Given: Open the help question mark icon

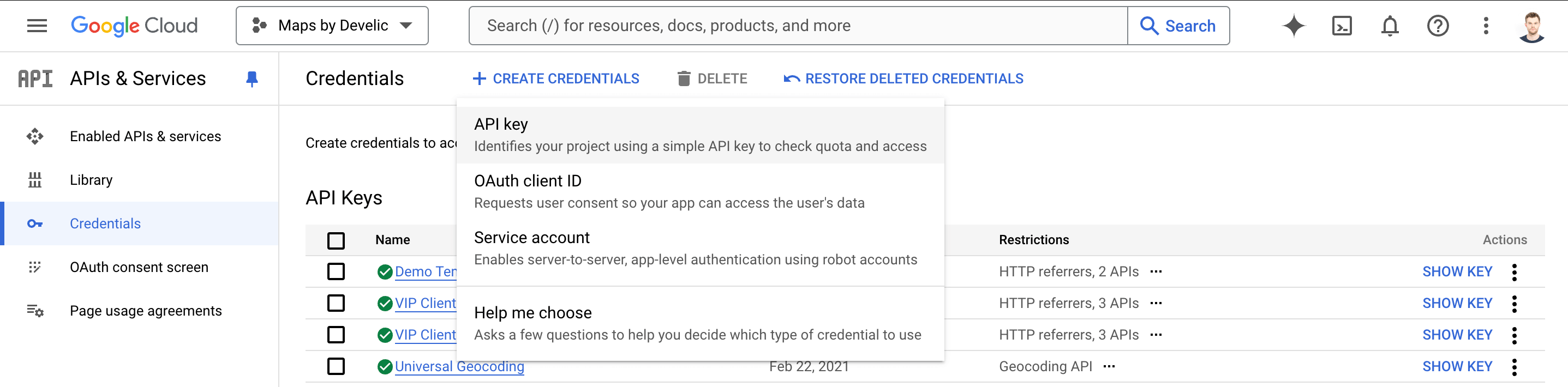Looking at the screenshot, I should (1438, 26).
